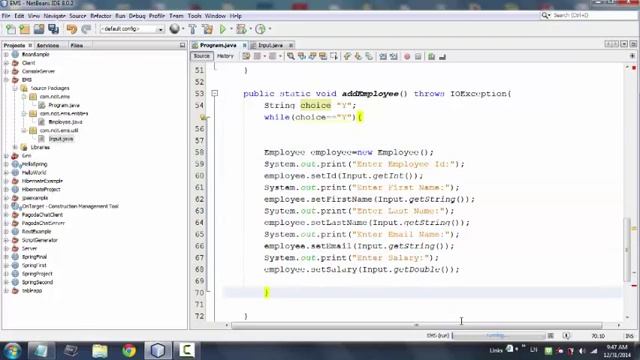The image size is (640, 360).
Task: Click the New Project icon
Action: pyautogui.click(x=24, y=29)
